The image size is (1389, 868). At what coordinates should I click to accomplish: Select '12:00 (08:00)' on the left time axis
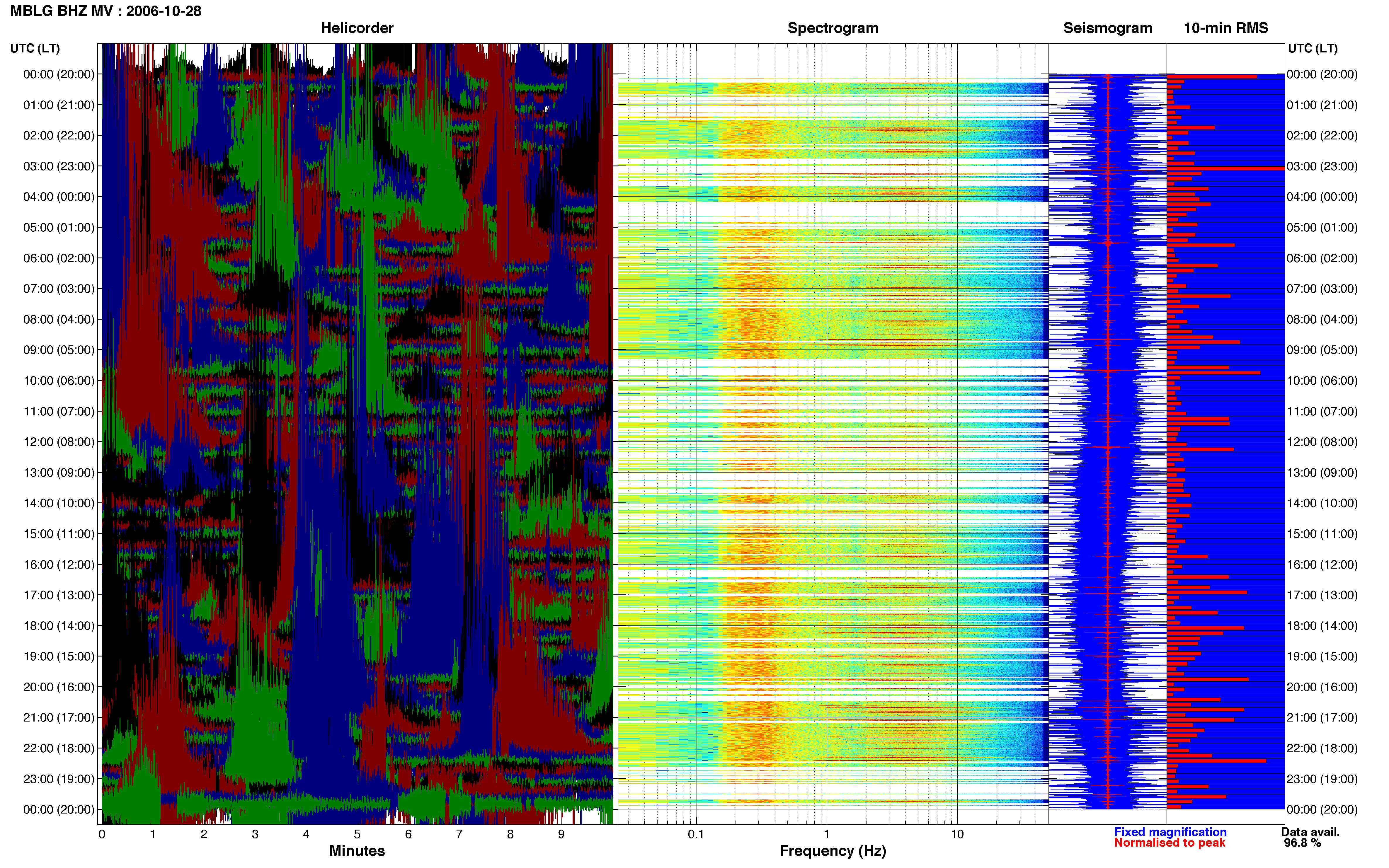[x=59, y=442]
